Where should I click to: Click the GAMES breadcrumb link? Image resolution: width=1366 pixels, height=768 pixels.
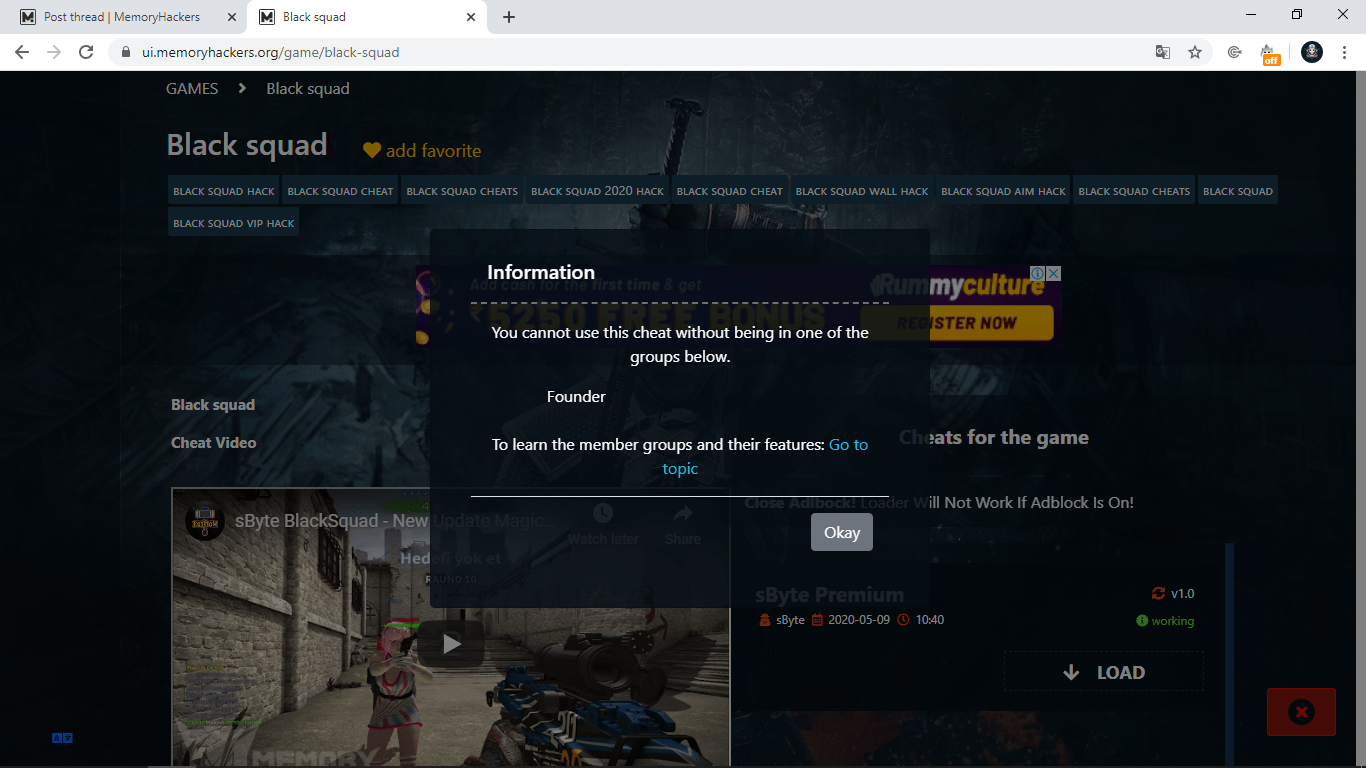(x=192, y=88)
